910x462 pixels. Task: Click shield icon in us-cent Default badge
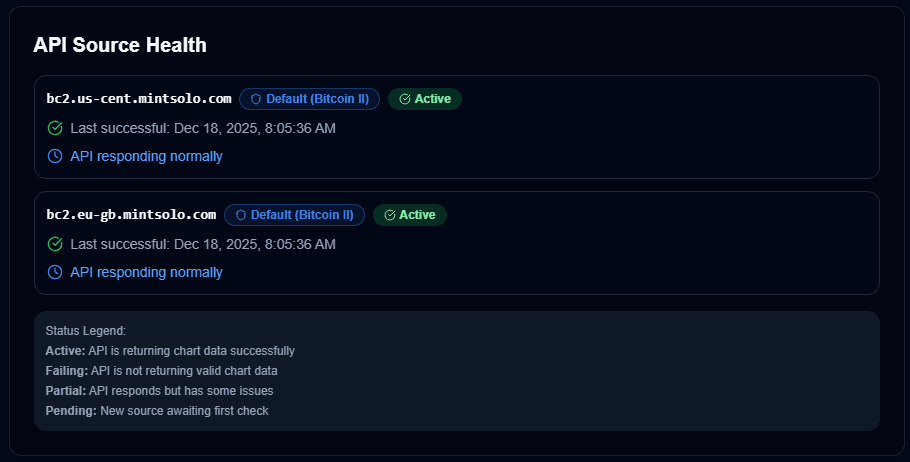click(x=256, y=99)
